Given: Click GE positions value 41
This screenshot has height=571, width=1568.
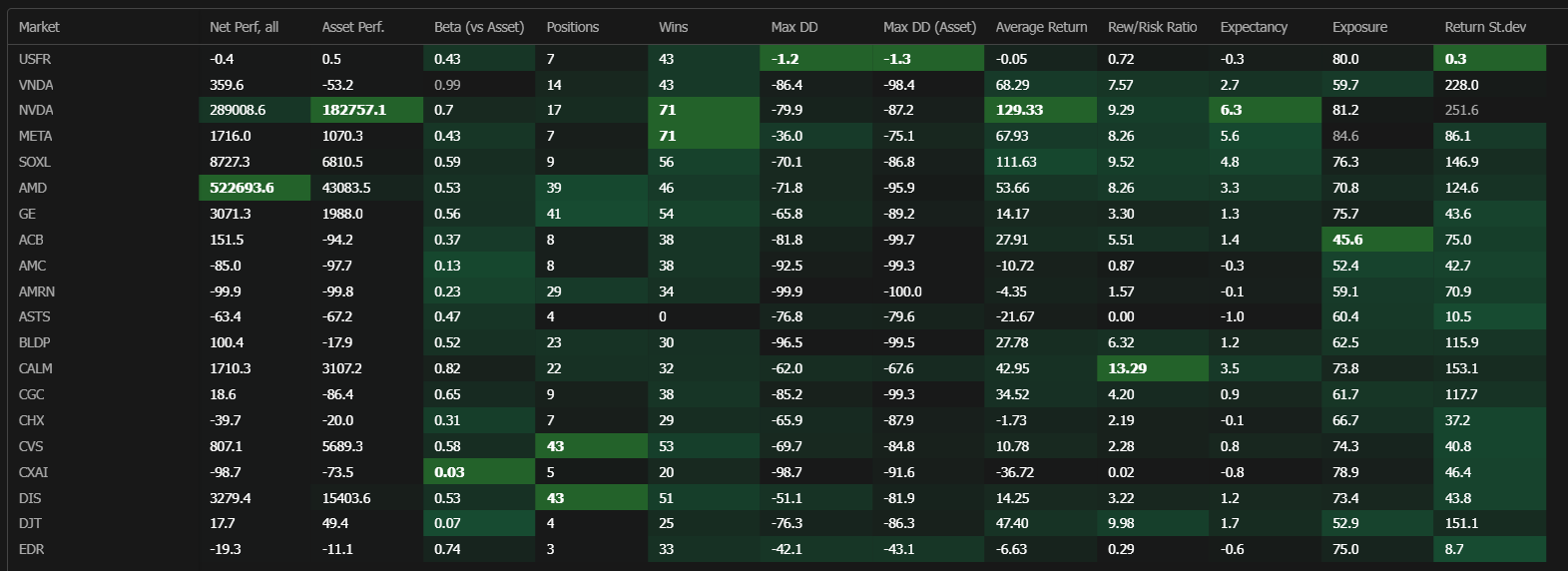Looking at the screenshot, I should (x=554, y=214).
